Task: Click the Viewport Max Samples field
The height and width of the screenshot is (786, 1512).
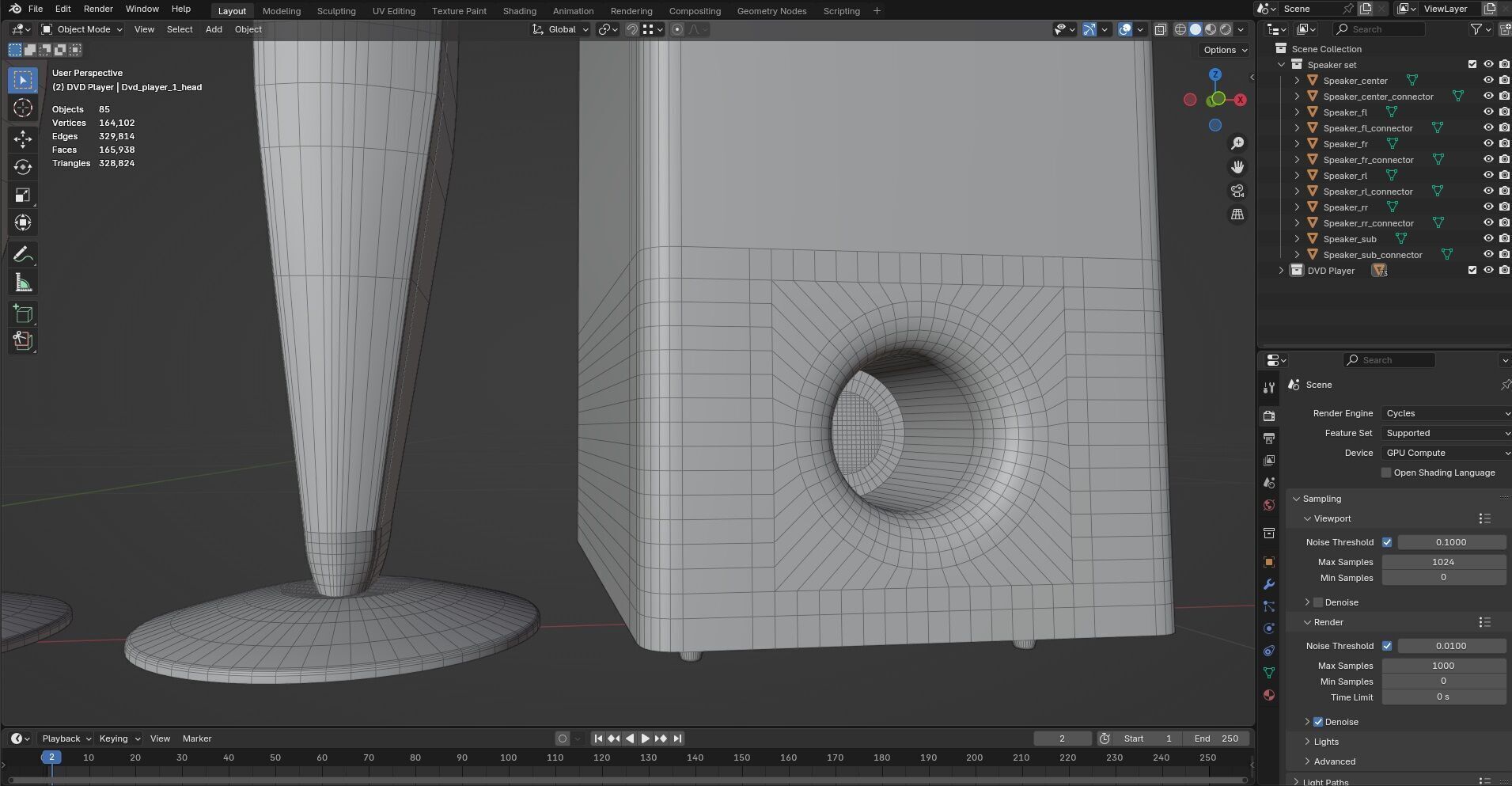Action: [x=1443, y=562]
